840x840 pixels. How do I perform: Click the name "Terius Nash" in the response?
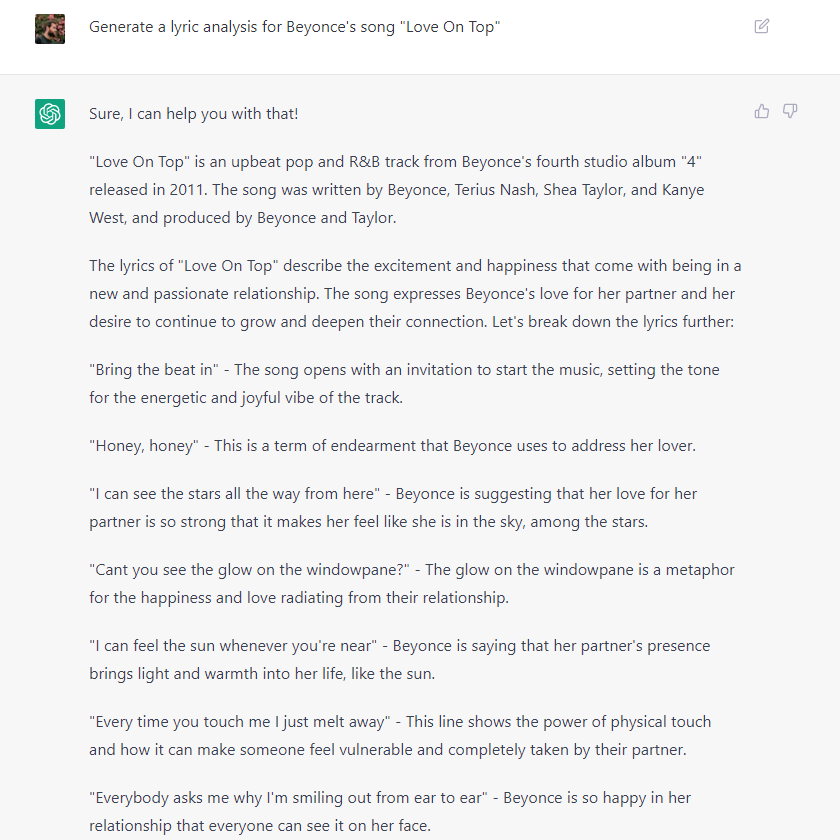(496, 190)
